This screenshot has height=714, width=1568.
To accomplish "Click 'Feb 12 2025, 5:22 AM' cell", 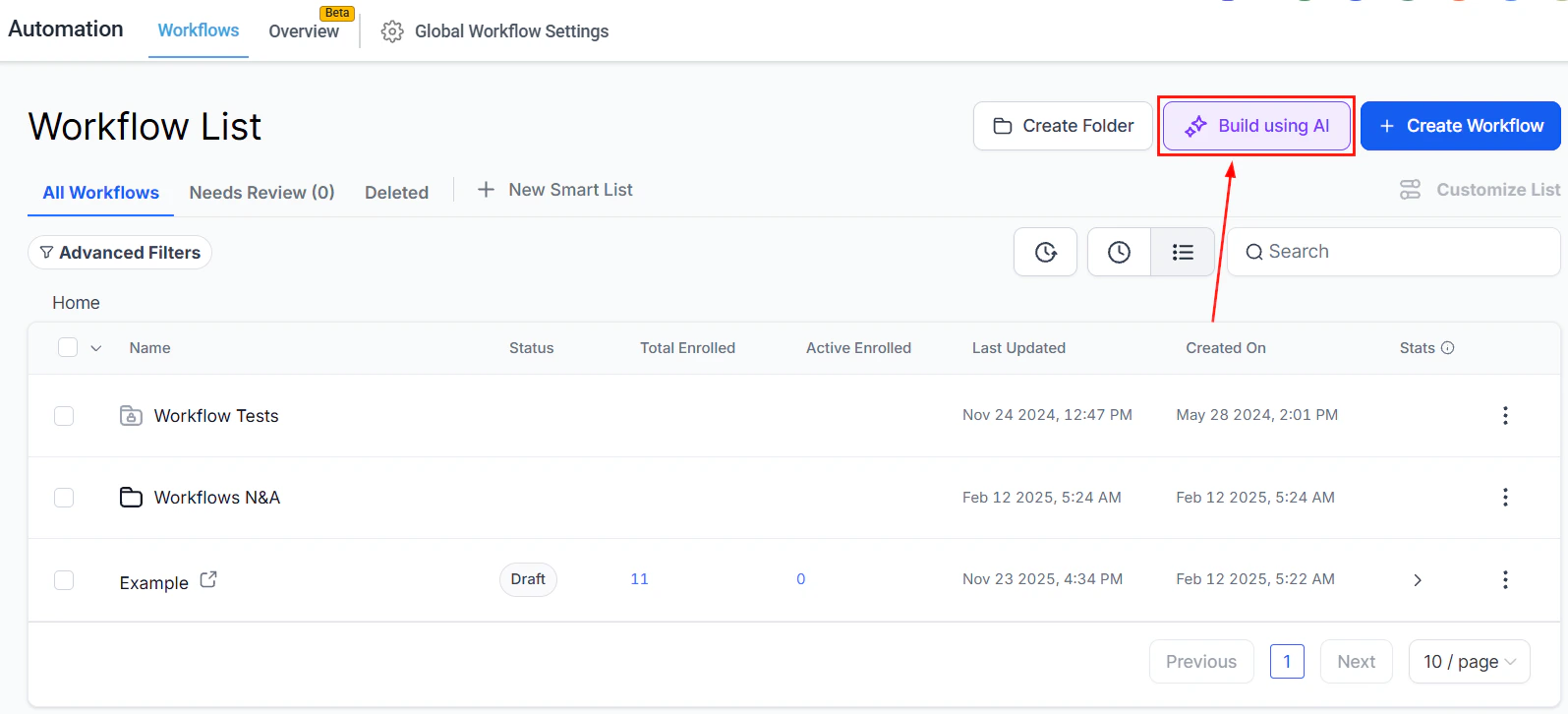I will coord(1255,579).
